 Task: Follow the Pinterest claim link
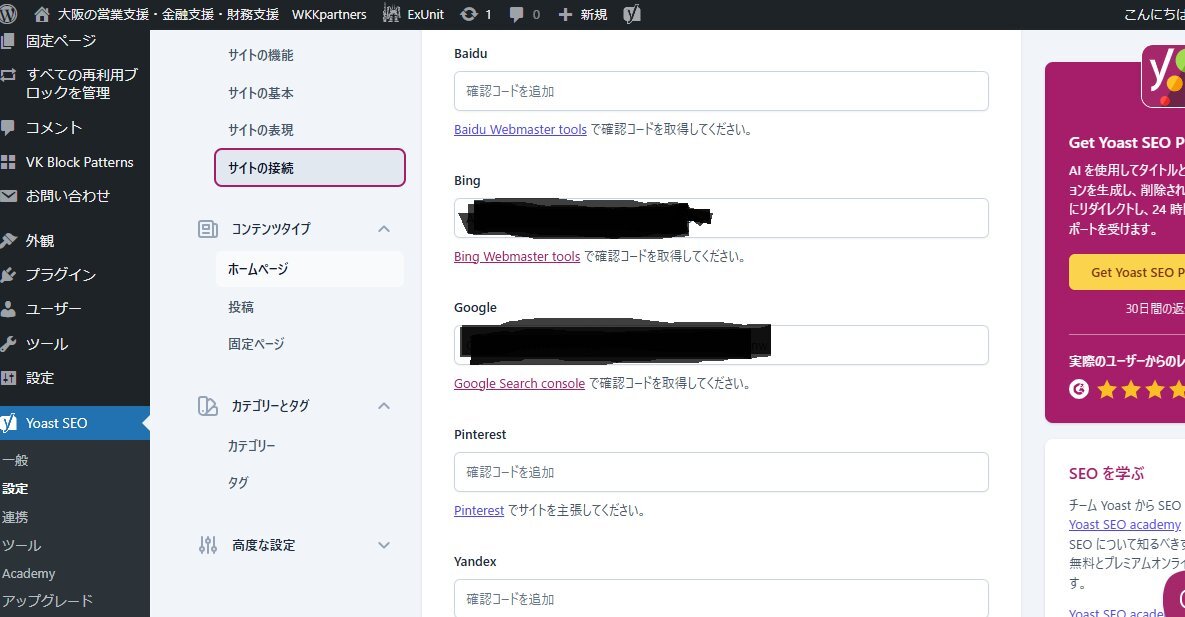point(479,510)
